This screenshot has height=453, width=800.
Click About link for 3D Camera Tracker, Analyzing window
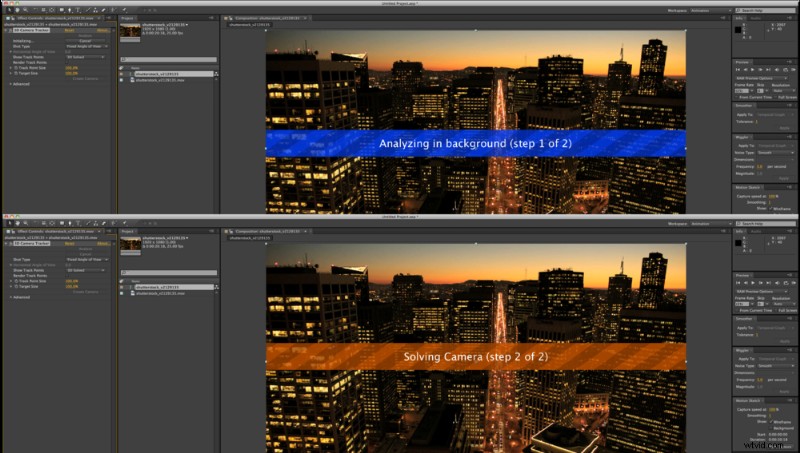coord(102,30)
